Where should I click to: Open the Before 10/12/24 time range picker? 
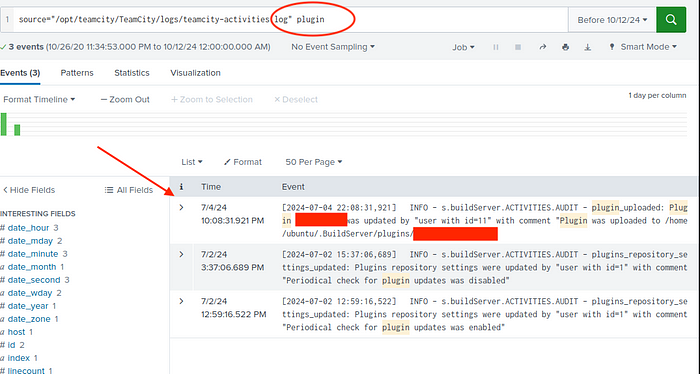tap(612, 20)
